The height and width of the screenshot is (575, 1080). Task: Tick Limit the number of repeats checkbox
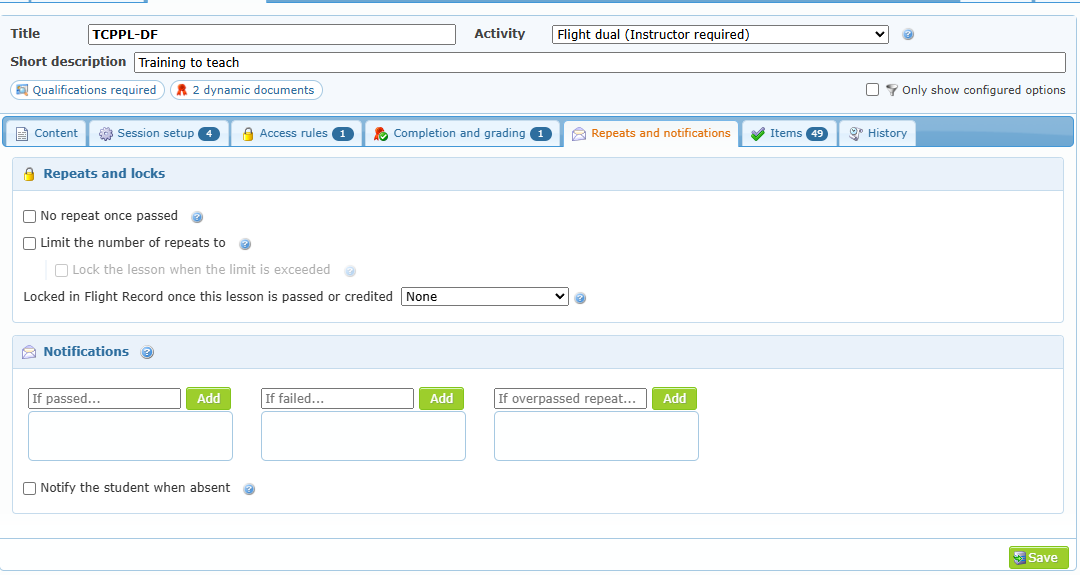pos(30,244)
